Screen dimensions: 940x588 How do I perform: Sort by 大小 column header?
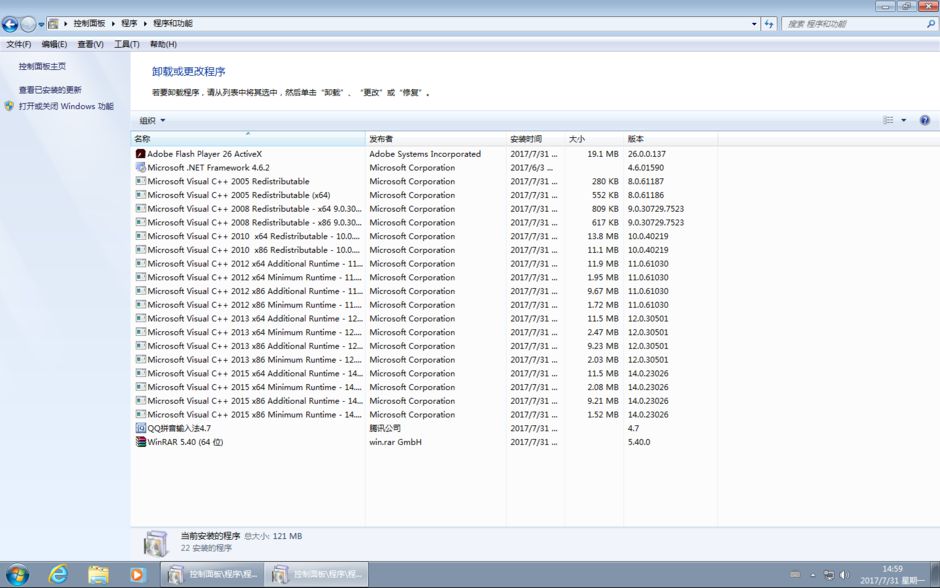[x=593, y=139]
